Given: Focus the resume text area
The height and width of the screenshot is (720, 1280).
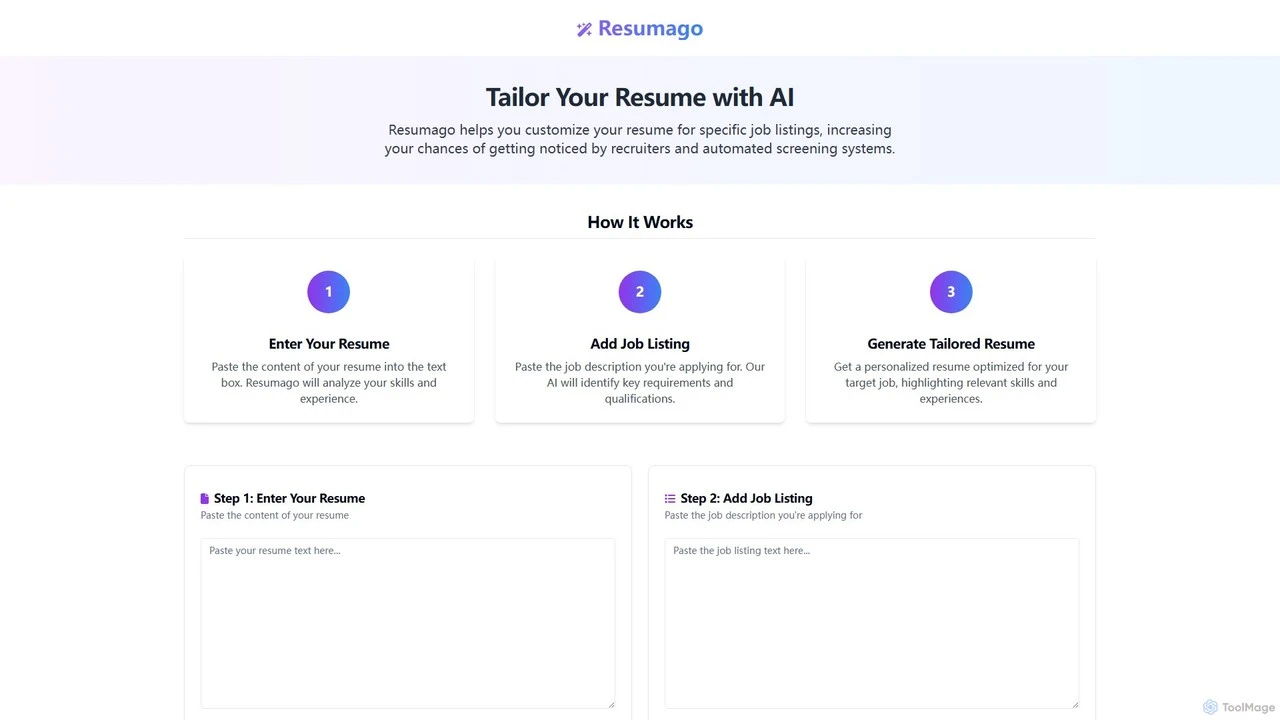Looking at the screenshot, I should coord(408,624).
